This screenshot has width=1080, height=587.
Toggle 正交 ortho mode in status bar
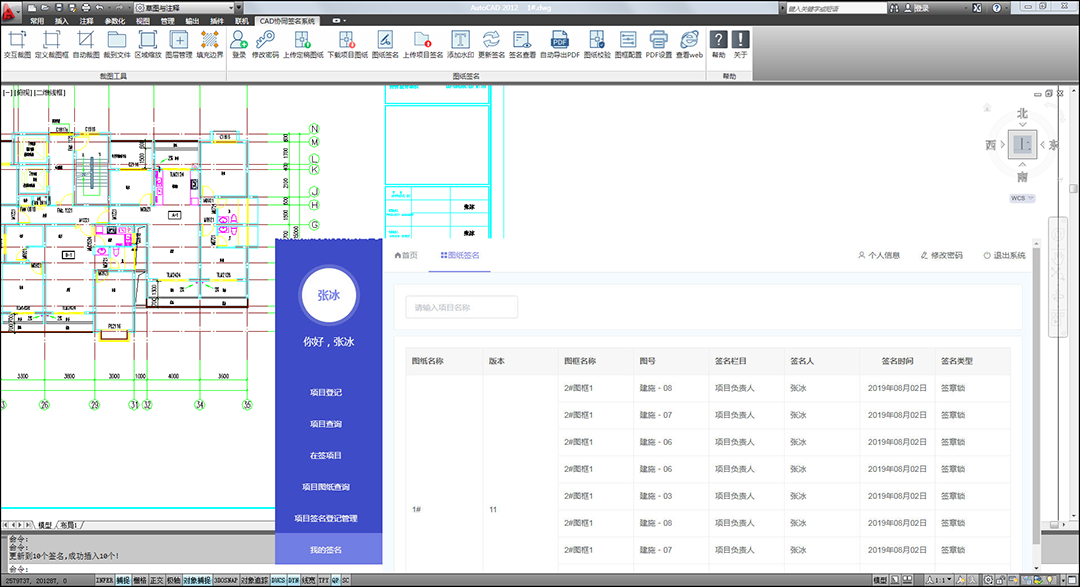pyautogui.click(x=156, y=581)
